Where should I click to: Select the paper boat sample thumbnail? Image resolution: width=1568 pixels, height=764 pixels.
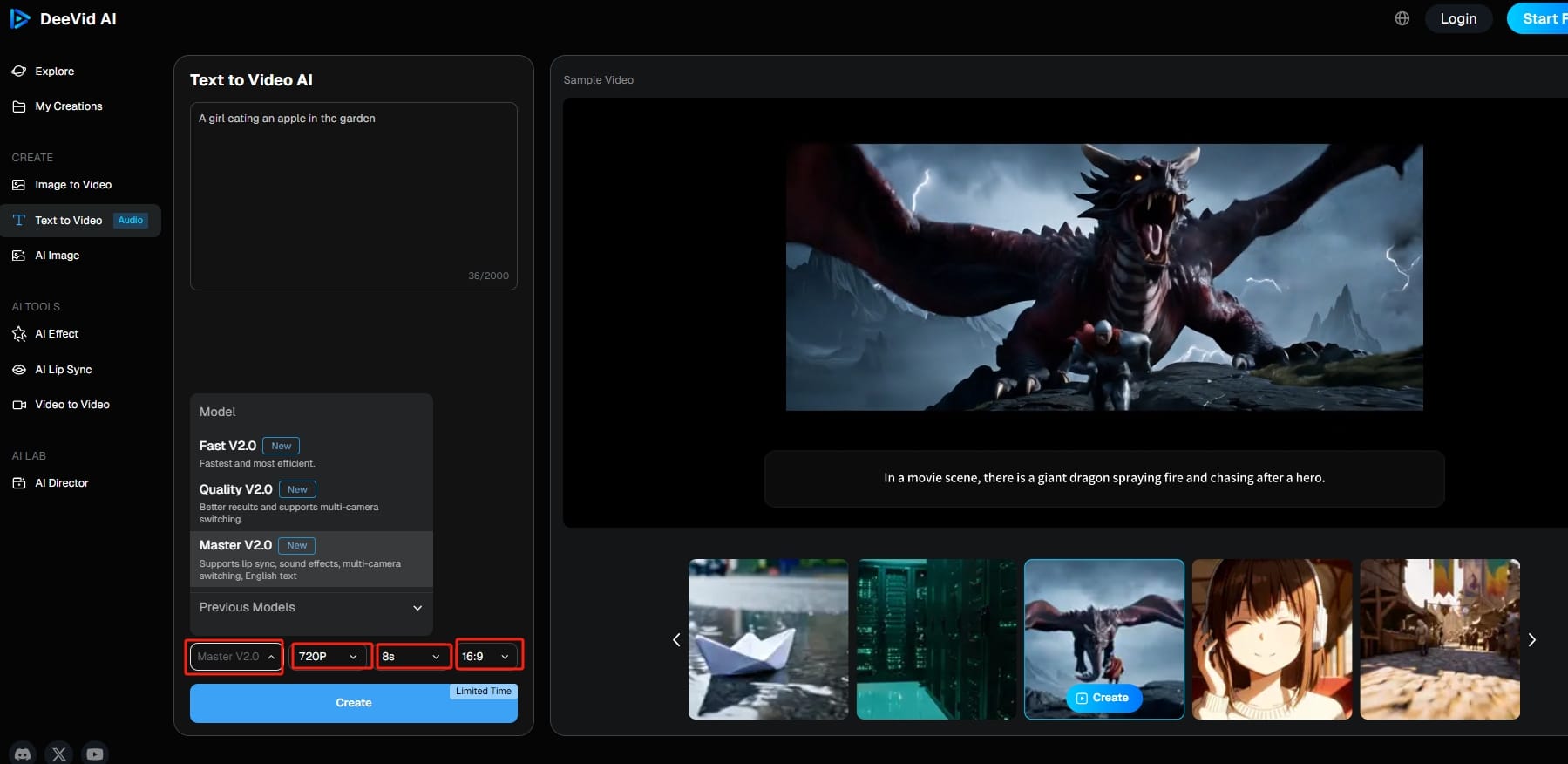[768, 639]
